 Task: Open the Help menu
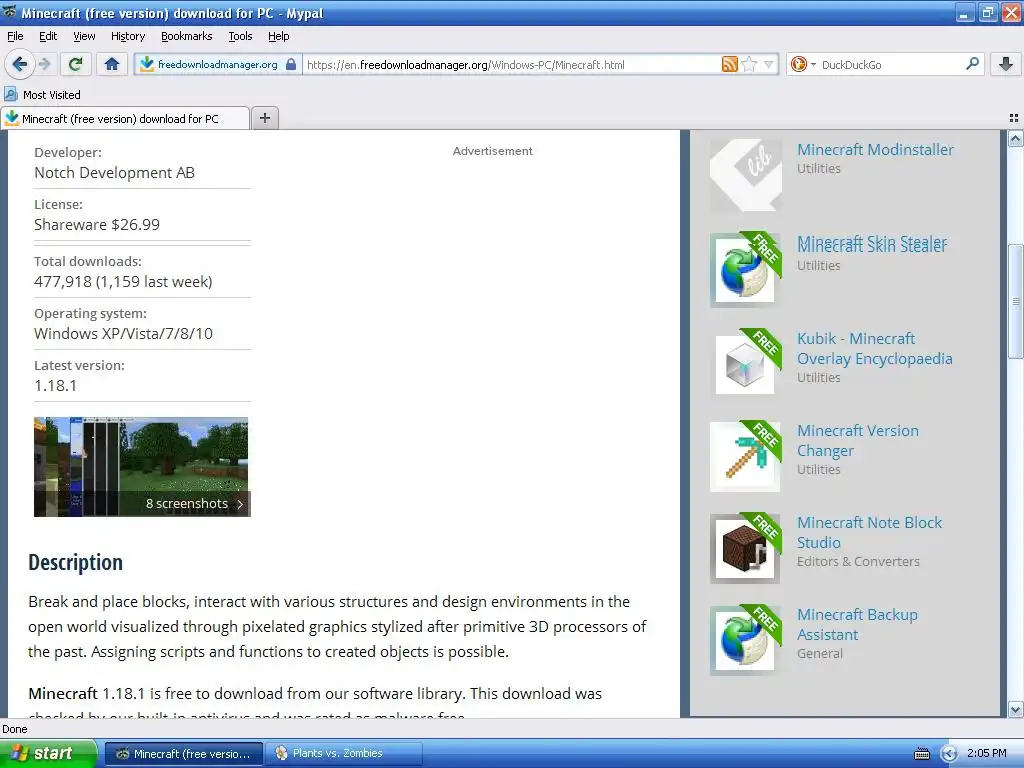pos(278,36)
